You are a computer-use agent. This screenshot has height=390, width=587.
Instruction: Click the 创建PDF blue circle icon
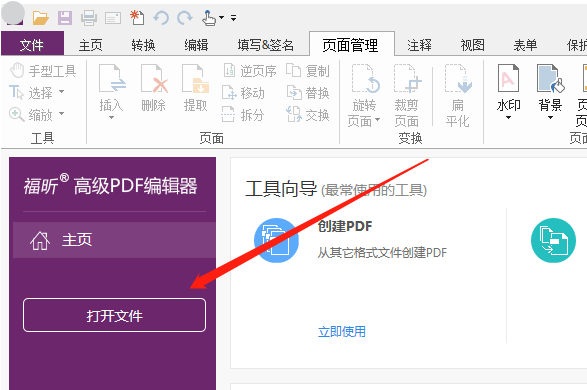coord(276,240)
